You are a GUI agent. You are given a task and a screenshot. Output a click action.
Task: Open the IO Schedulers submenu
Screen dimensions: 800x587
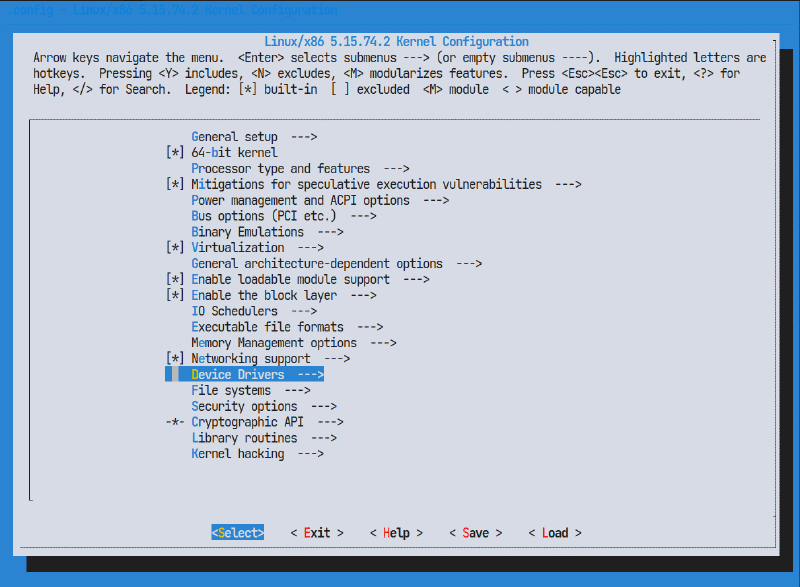(254, 311)
